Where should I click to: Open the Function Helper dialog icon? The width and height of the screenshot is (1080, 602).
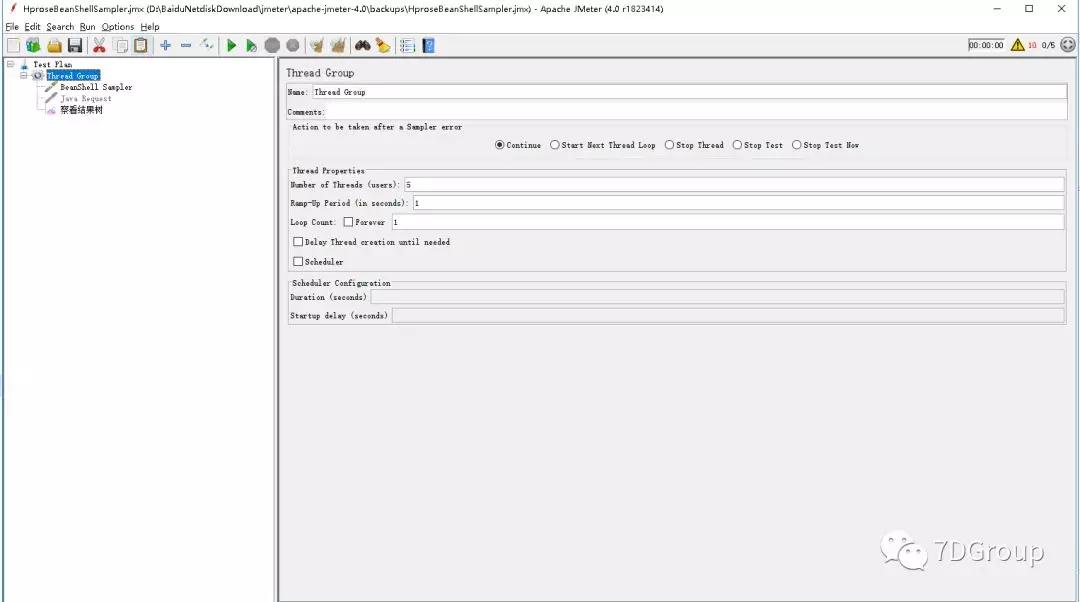coord(407,45)
